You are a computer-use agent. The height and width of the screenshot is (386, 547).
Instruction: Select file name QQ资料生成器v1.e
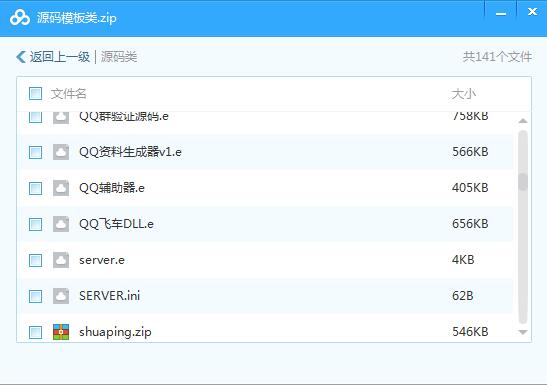[x=130, y=152]
